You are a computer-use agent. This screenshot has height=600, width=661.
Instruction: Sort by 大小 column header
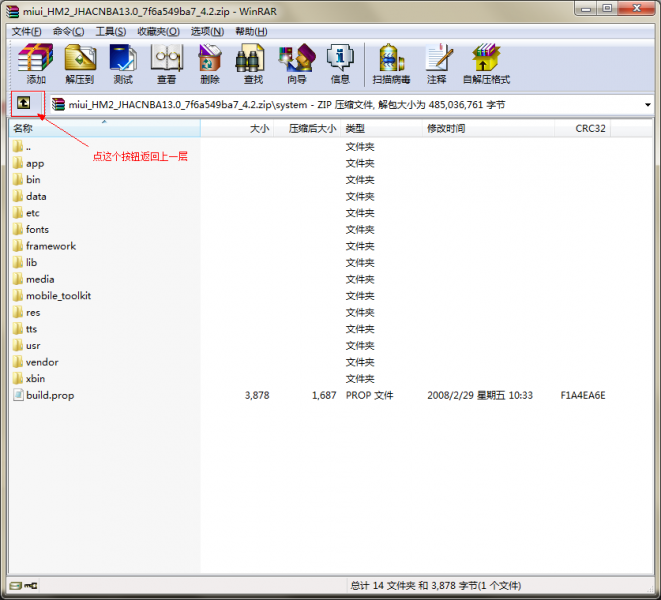tap(237, 129)
